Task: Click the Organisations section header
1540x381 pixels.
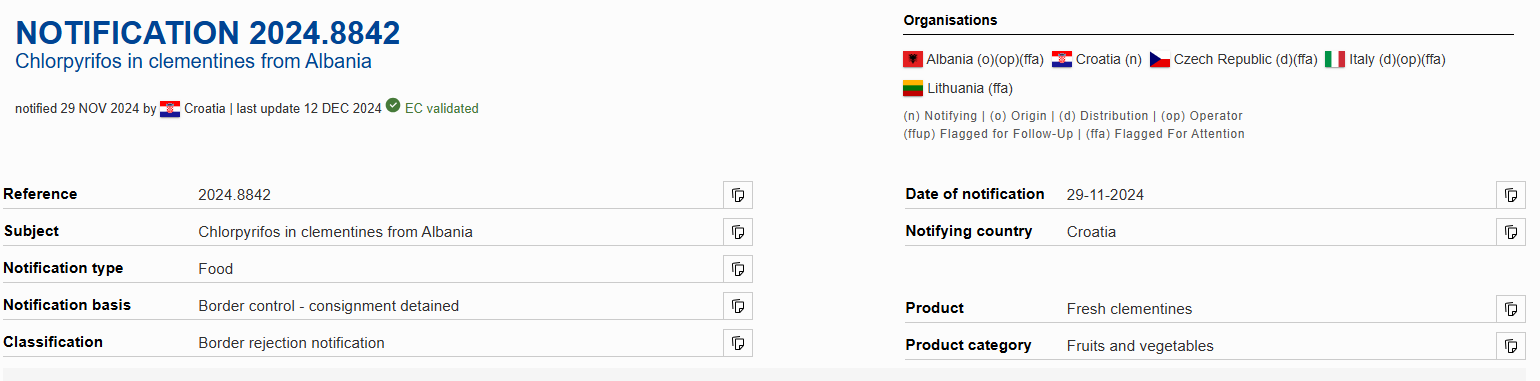Action: [950, 20]
